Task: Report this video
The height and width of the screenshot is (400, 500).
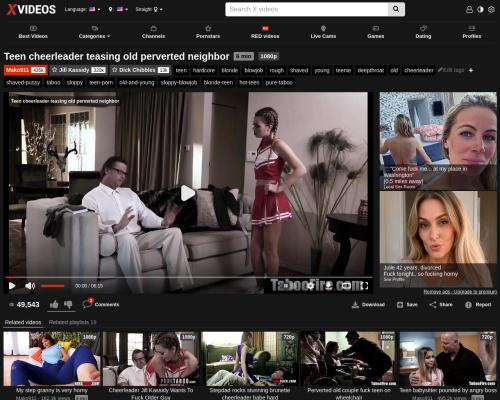Action: pos(478,305)
